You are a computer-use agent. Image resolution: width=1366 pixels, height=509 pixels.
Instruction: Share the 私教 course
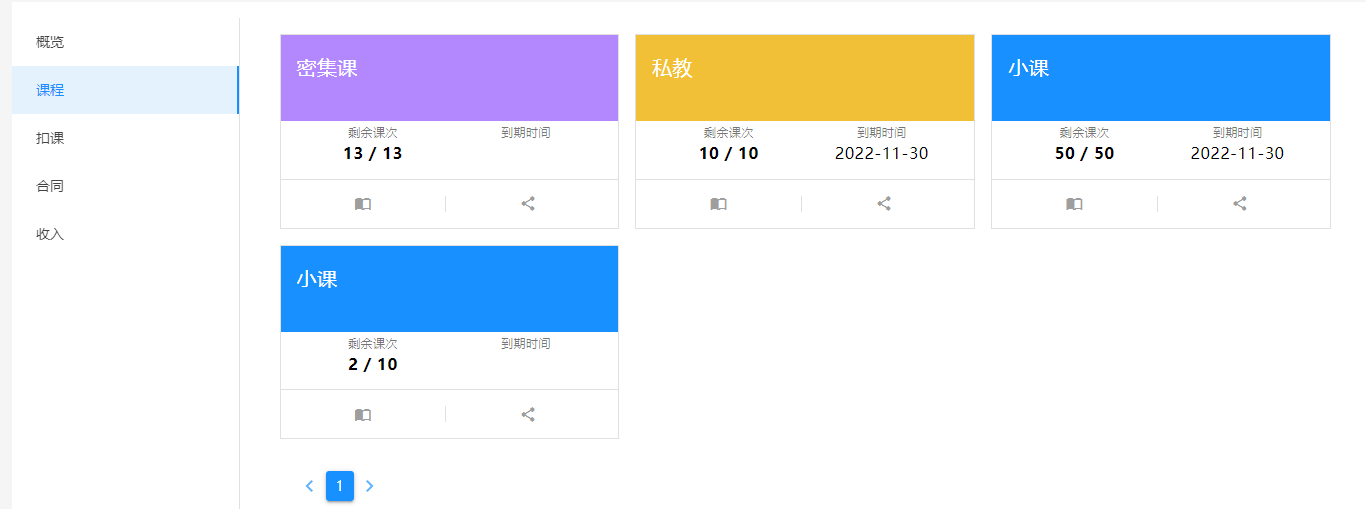(x=884, y=204)
